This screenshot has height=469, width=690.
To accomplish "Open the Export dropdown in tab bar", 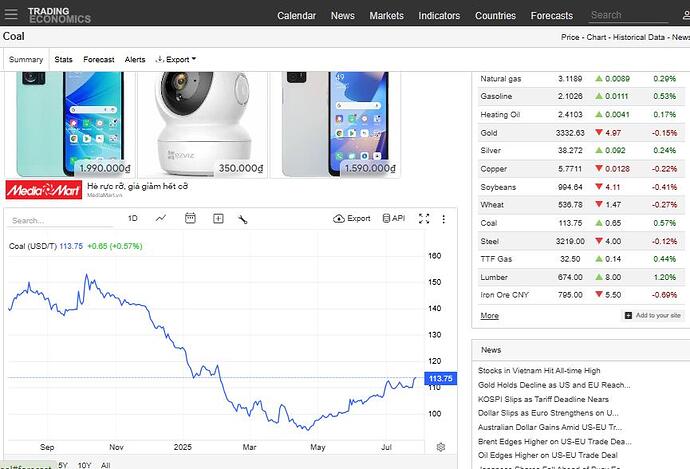I will click(176, 59).
